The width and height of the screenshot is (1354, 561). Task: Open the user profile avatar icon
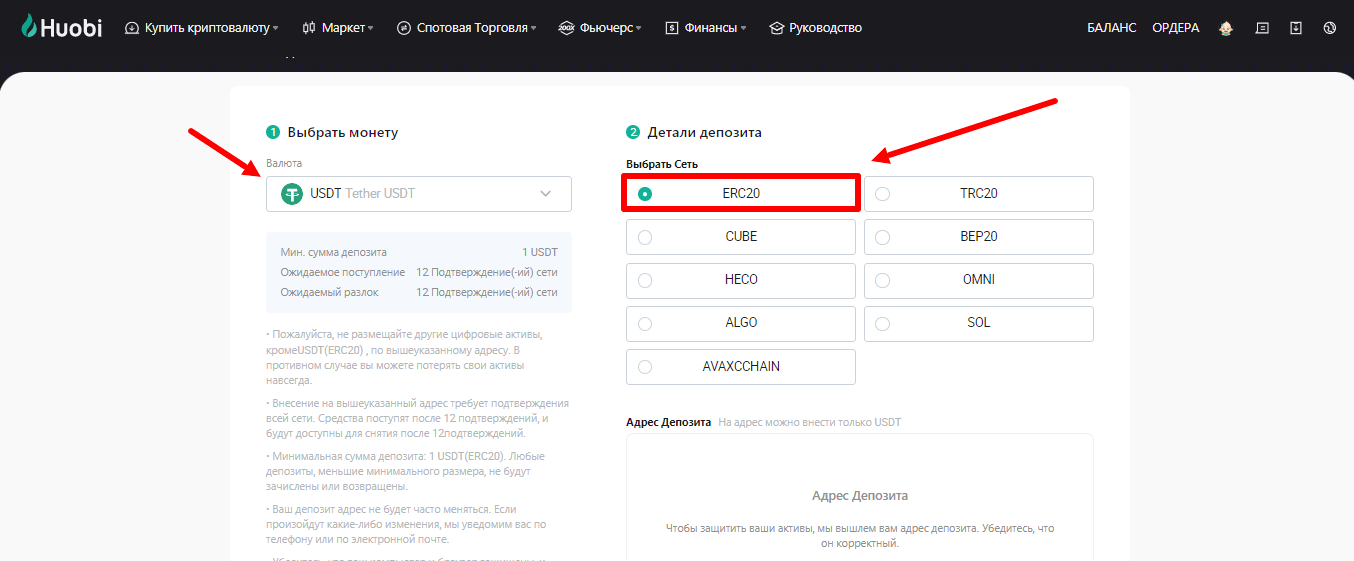click(1226, 28)
